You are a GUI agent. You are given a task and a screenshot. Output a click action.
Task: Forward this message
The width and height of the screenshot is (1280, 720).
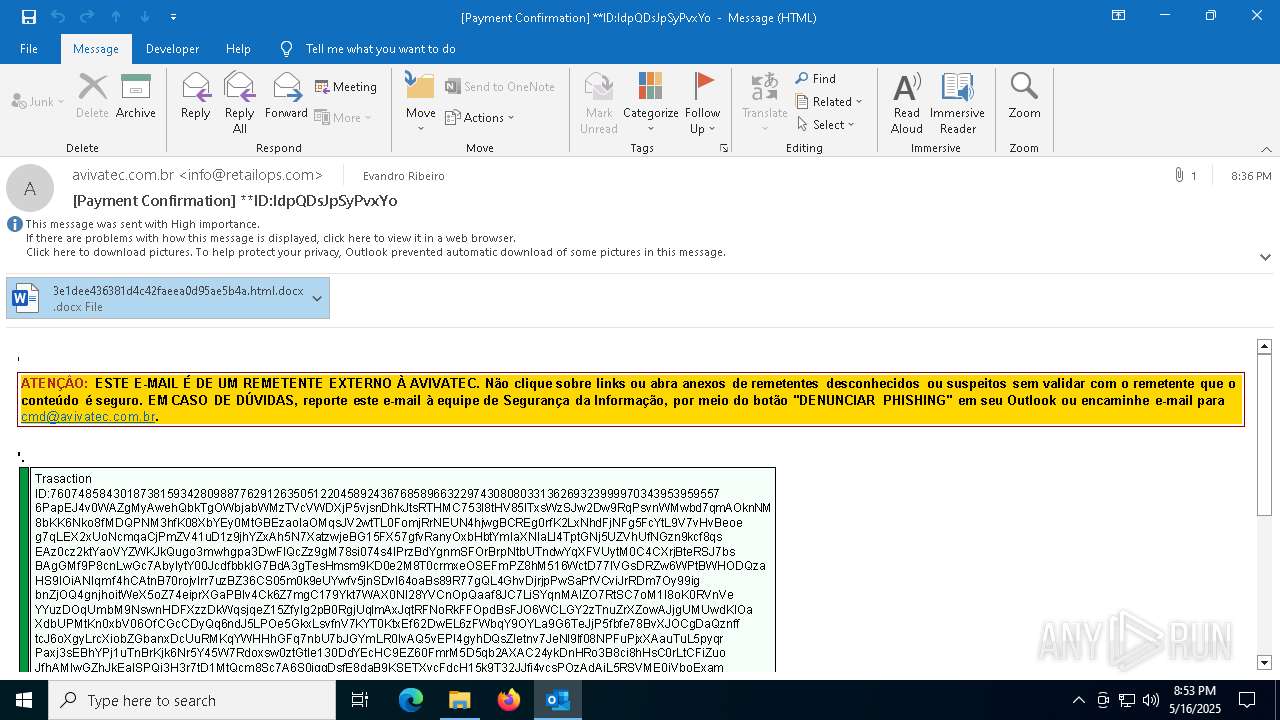(286, 96)
